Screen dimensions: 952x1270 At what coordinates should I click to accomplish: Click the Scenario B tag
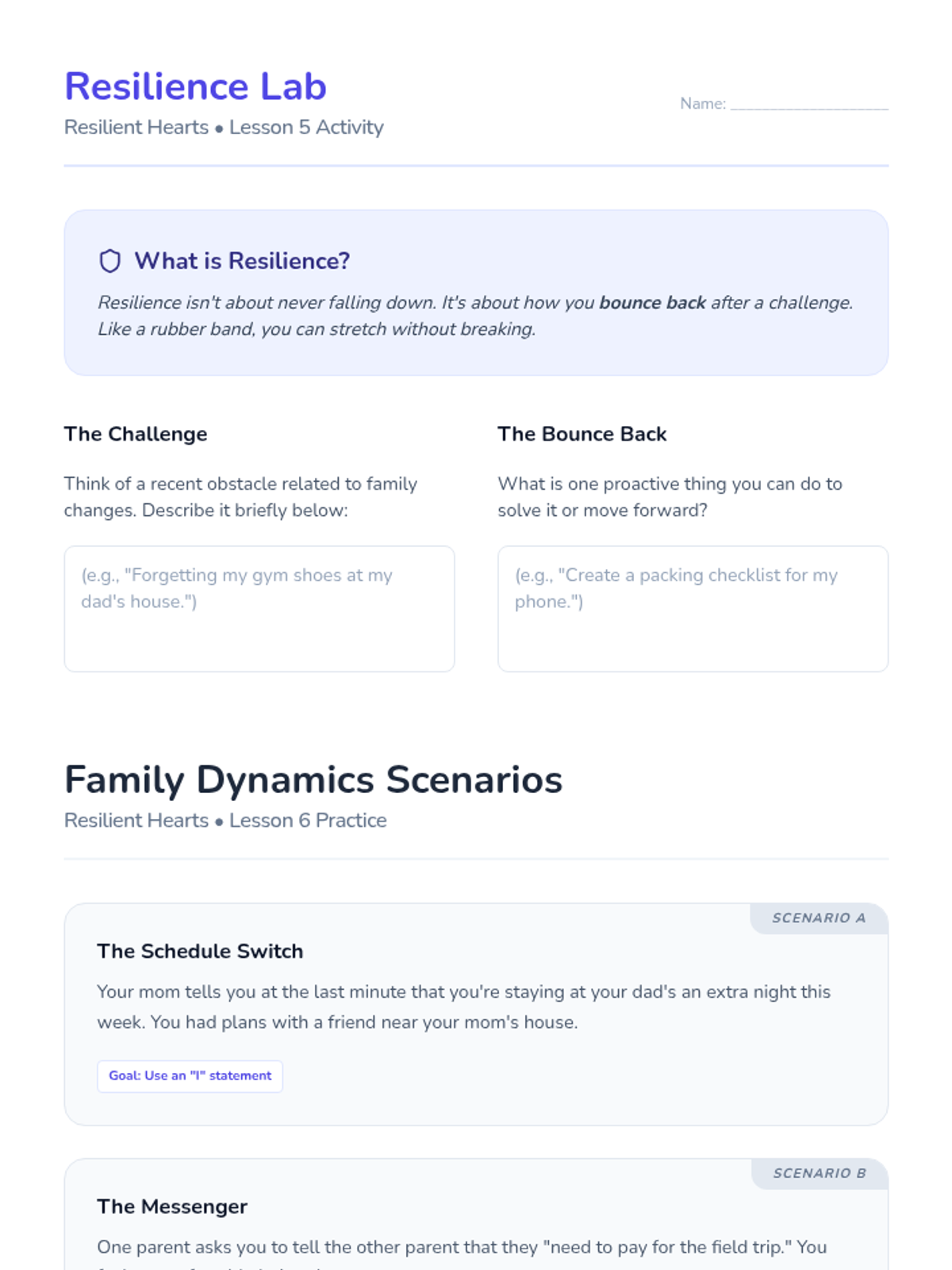[820, 1173]
